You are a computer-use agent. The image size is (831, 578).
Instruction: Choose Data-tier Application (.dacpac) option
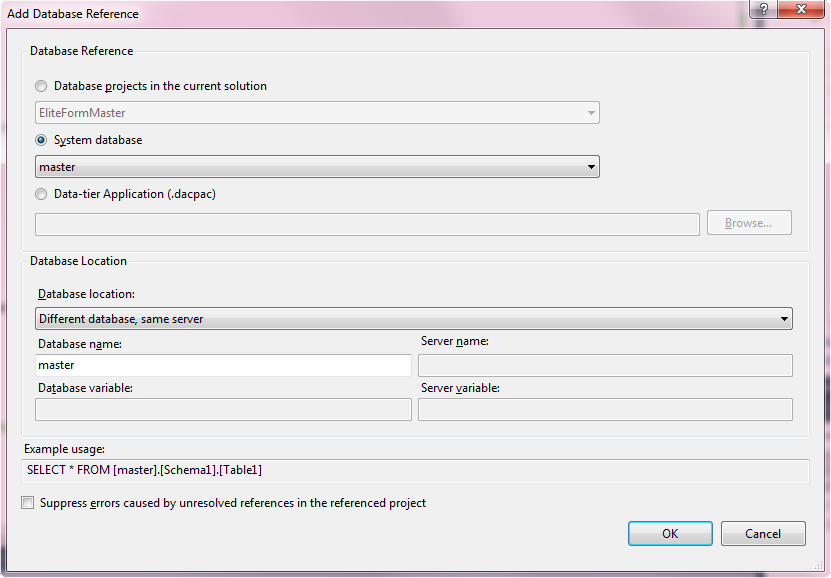pyautogui.click(x=41, y=194)
